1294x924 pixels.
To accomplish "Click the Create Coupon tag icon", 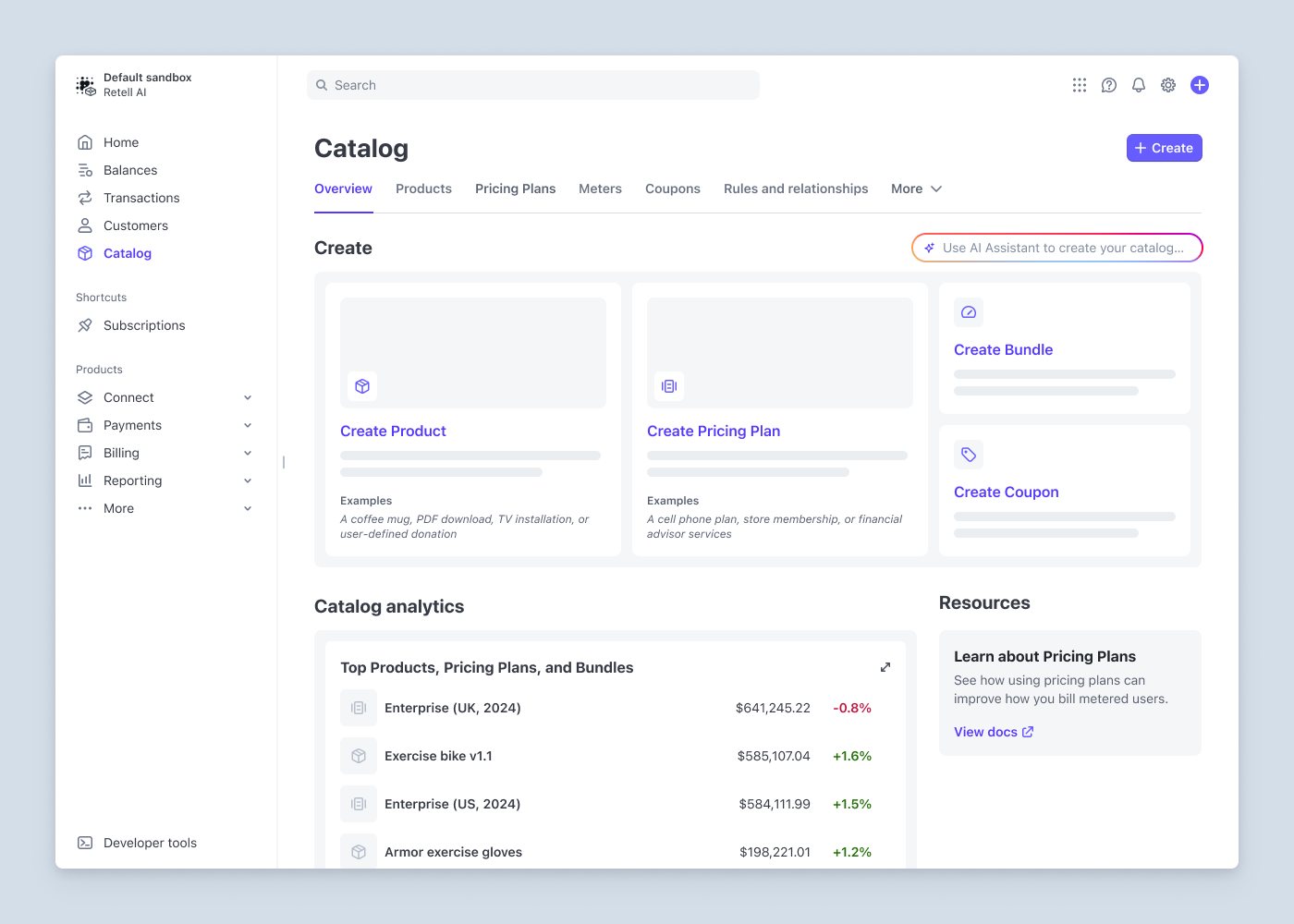I will coord(969,455).
